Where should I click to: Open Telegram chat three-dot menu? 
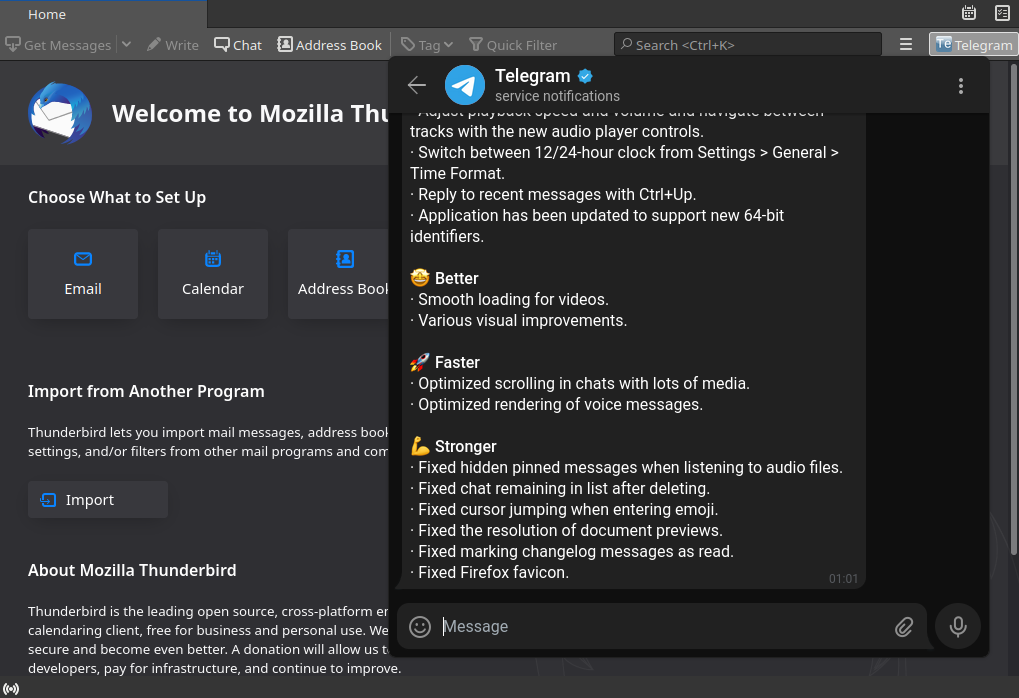pos(961,86)
